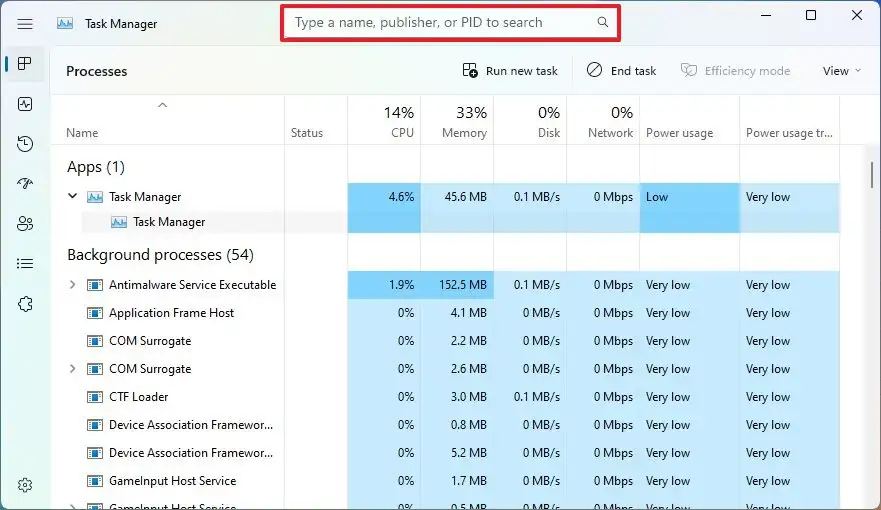Viewport: 881px width, 510px height.
Task: Sort by CPU usage column
Action: [x=384, y=121]
